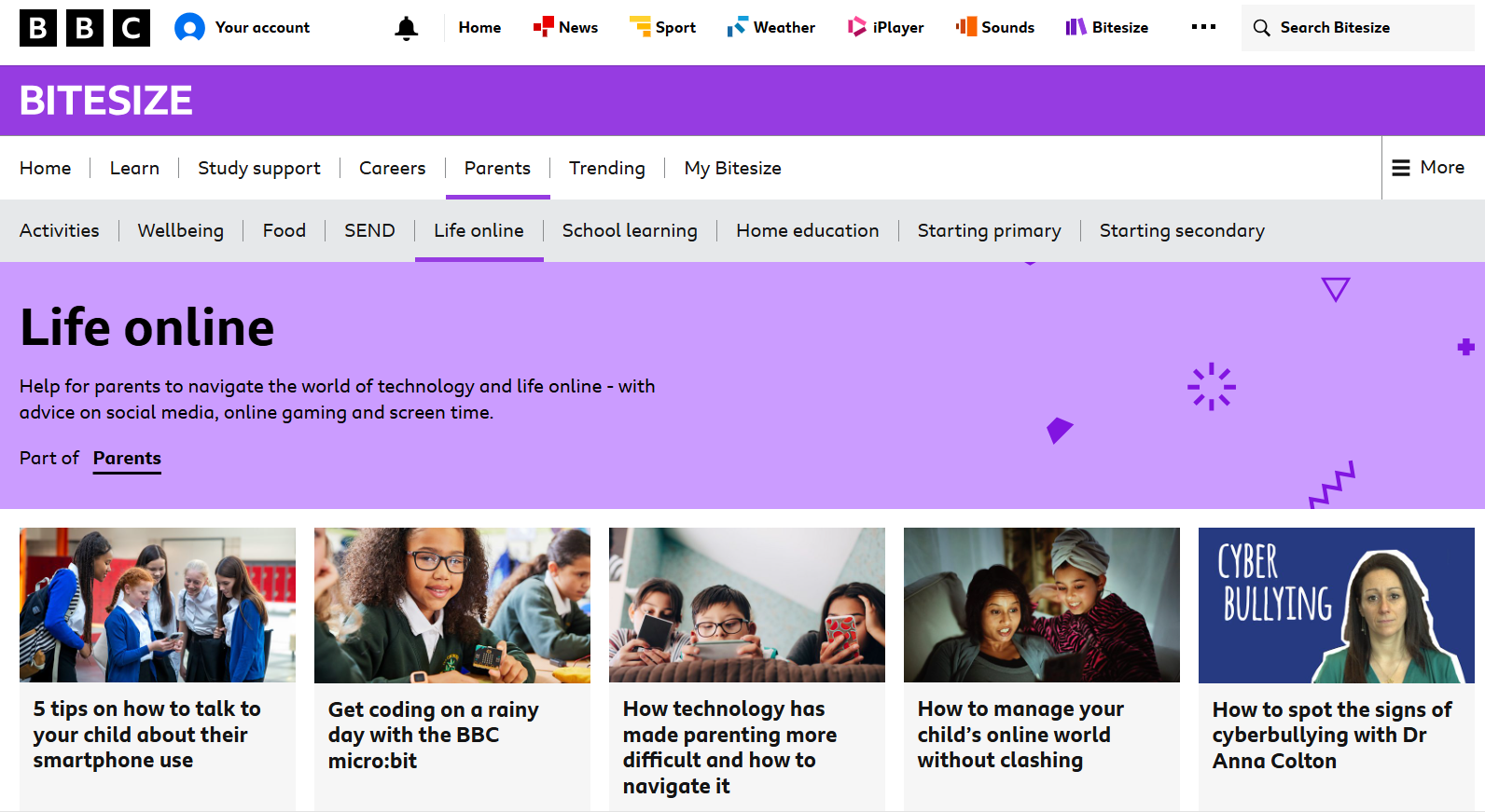This screenshot has height=812, width=1485.
Task: Read 'How to spot the signs of cyberbullying' headline
Action: 1332,736
